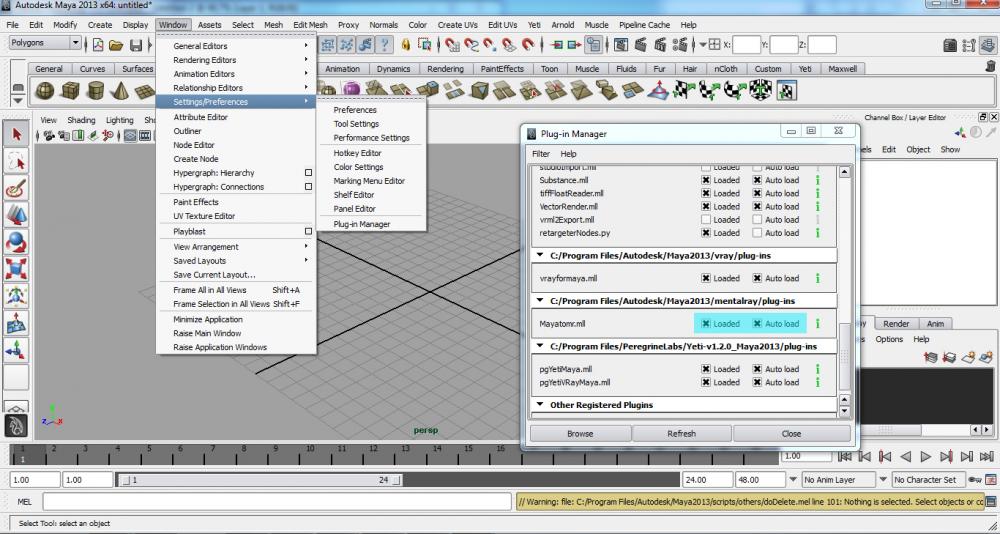Expand General Editors submenu
1000x534 pixels.
point(237,46)
